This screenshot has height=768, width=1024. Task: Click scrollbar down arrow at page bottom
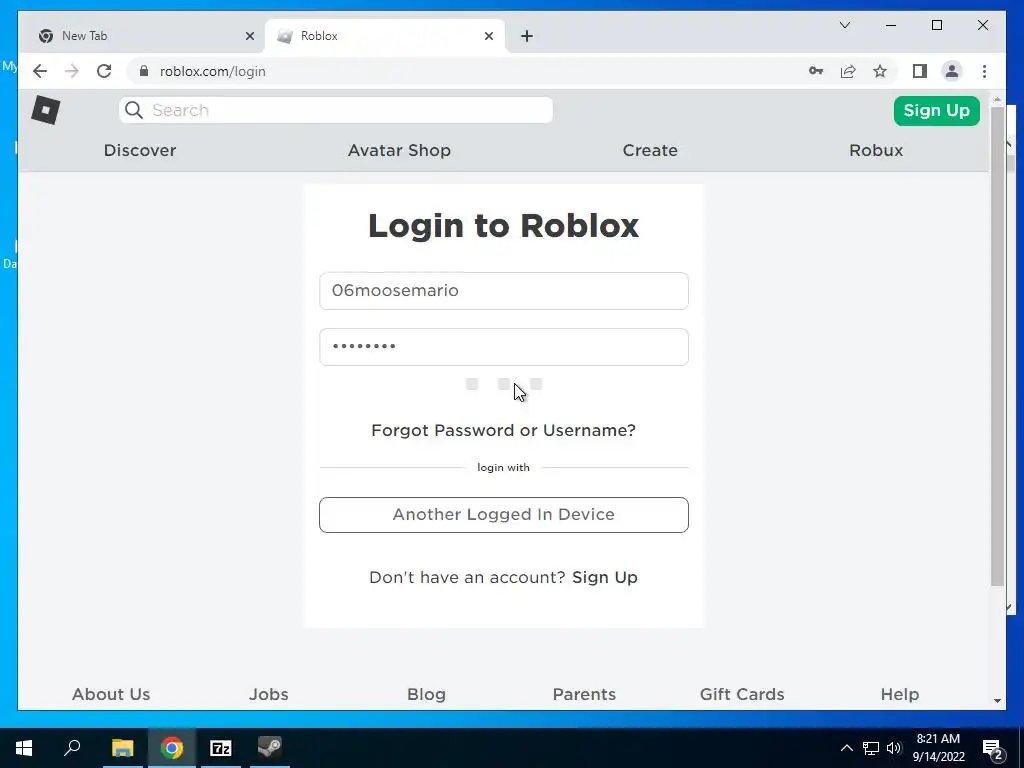[997, 701]
